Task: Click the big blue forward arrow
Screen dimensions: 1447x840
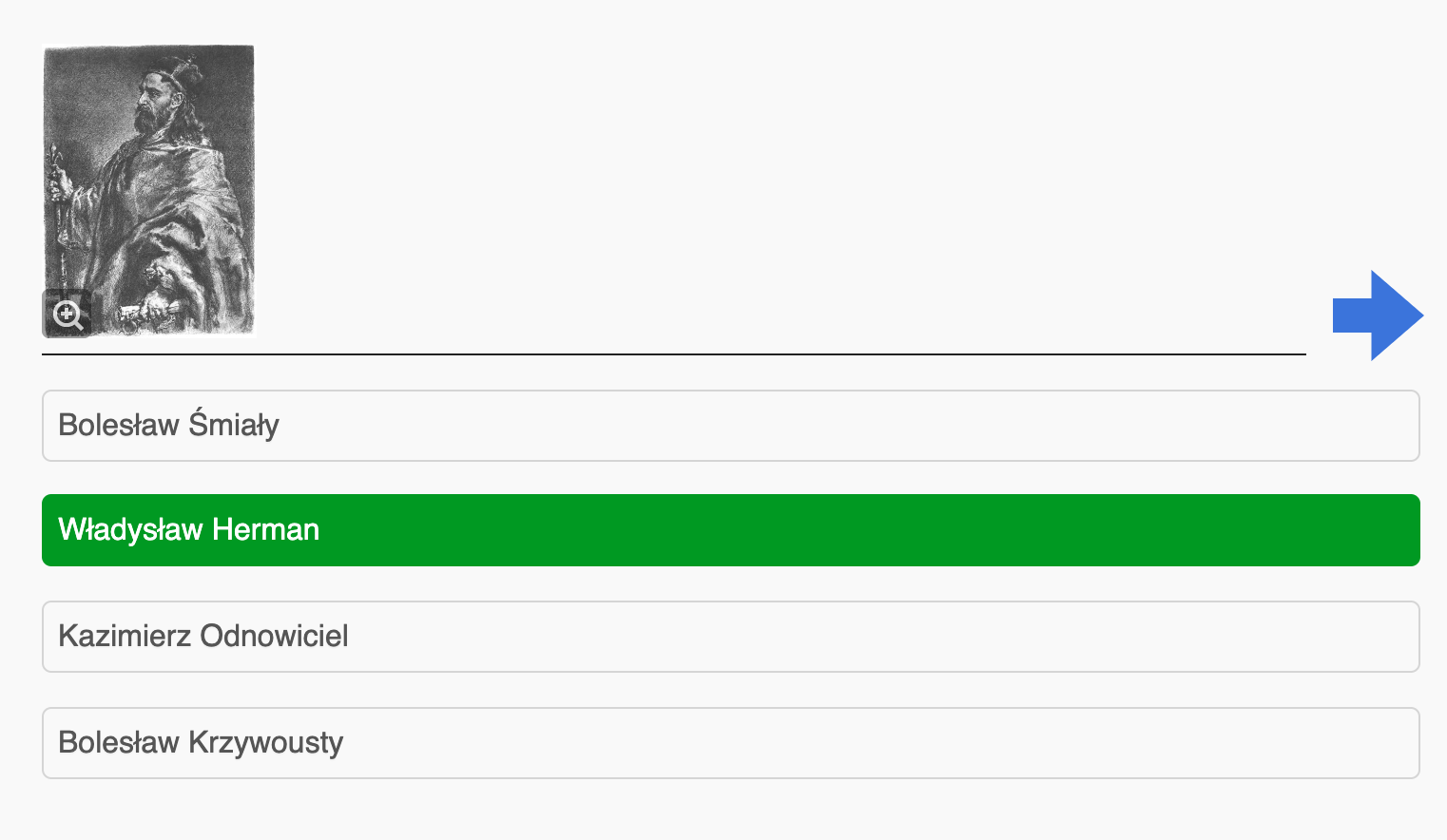Action: pyautogui.click(x=1378, y=315)
